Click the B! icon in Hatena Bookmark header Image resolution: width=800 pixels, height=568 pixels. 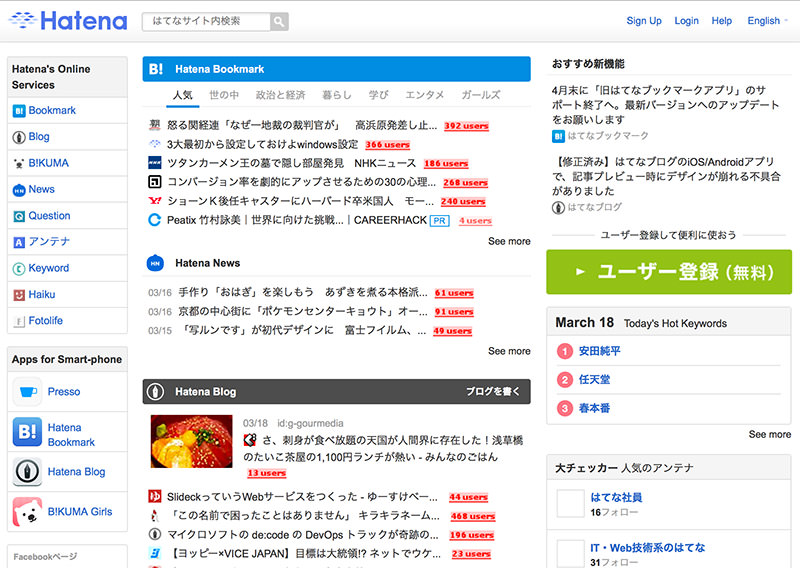pos(156,69)
